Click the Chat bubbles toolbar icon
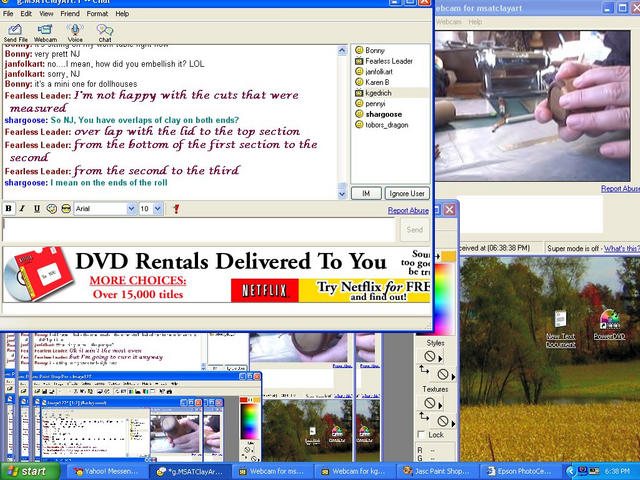 point(105,33)
